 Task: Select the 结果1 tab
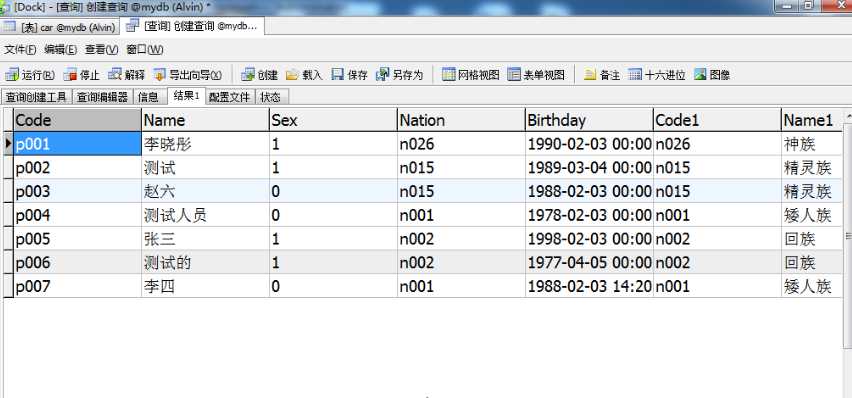186,96
